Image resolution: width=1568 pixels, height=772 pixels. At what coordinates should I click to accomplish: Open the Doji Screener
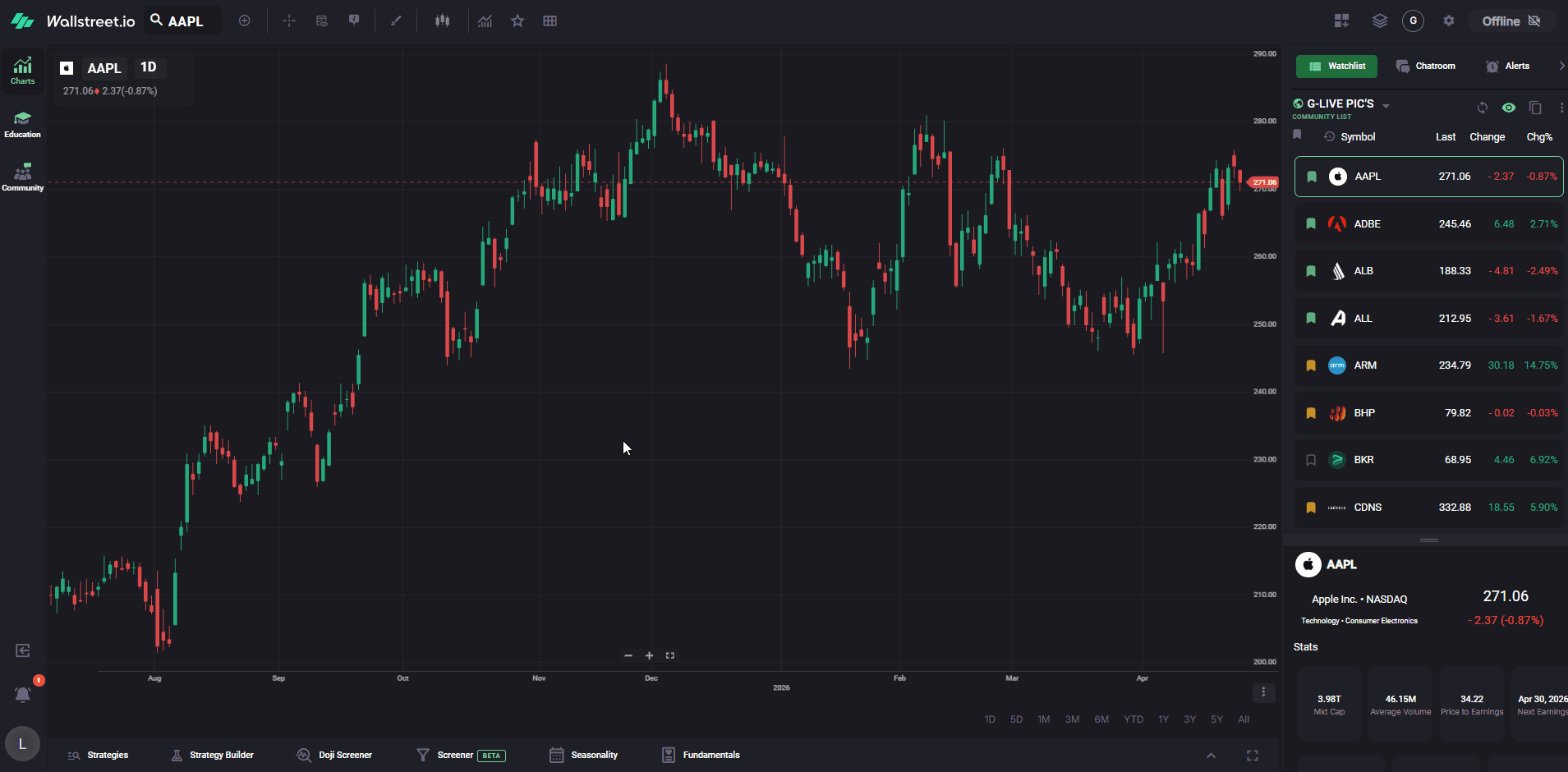334,755
